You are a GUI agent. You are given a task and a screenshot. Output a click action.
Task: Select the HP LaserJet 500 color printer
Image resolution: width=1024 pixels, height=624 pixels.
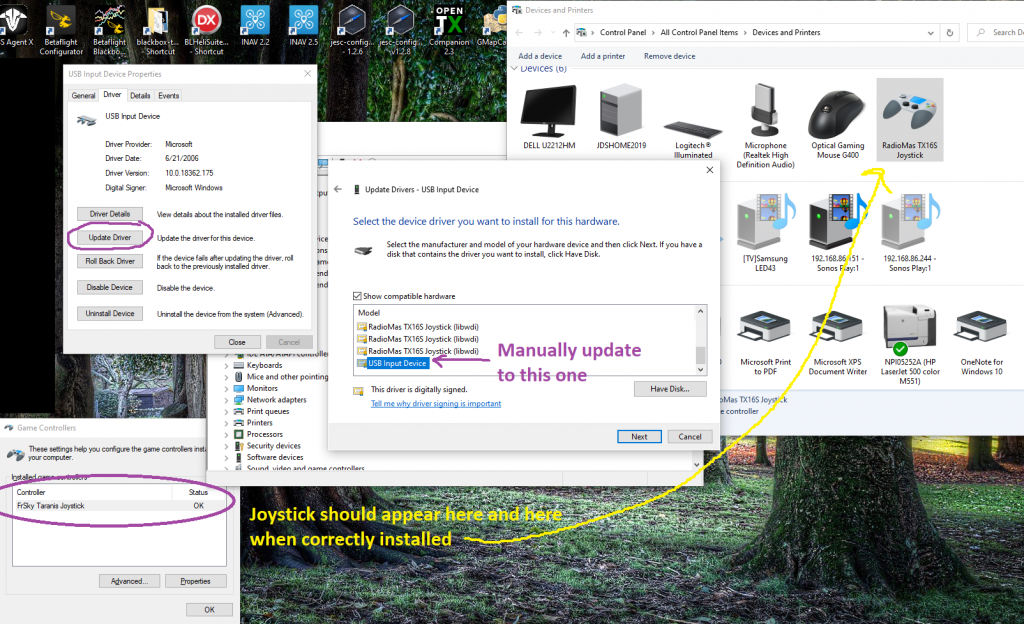pyautogui.click(x=910, y=345)
